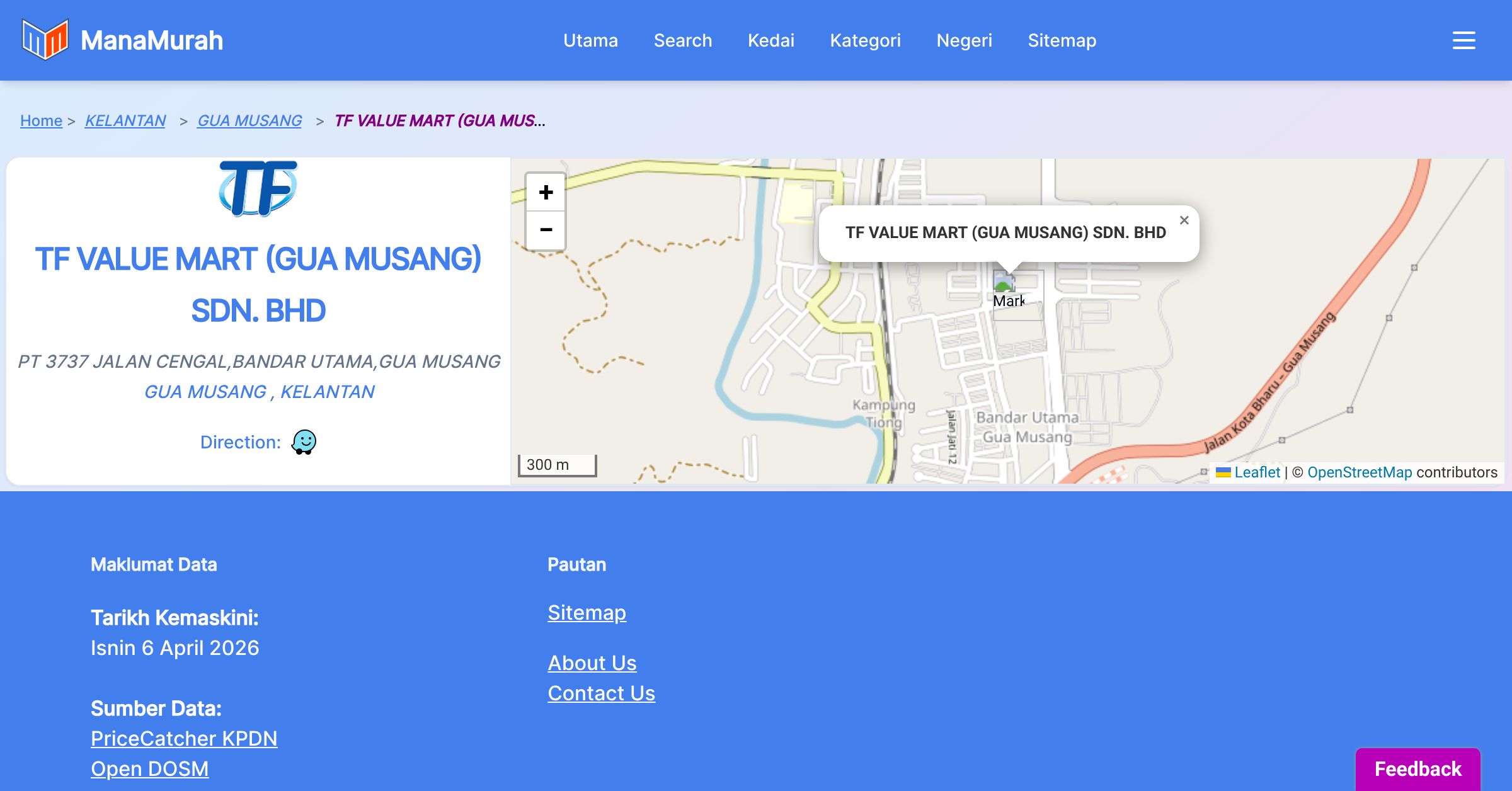Image resolution: width=1512 pixels, height=791 pixels.
Task: Zoom out on the map
Action: (x=546, y=230)
